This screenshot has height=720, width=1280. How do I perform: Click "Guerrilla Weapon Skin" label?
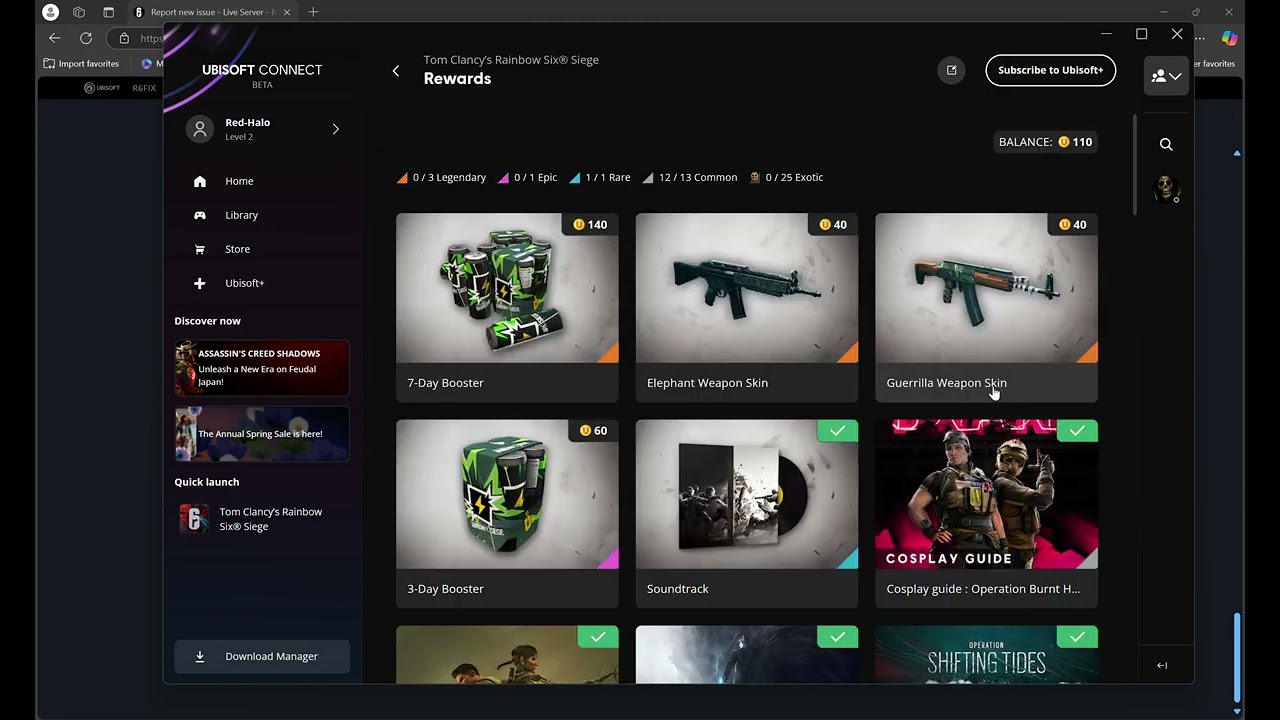pos(946,383)
